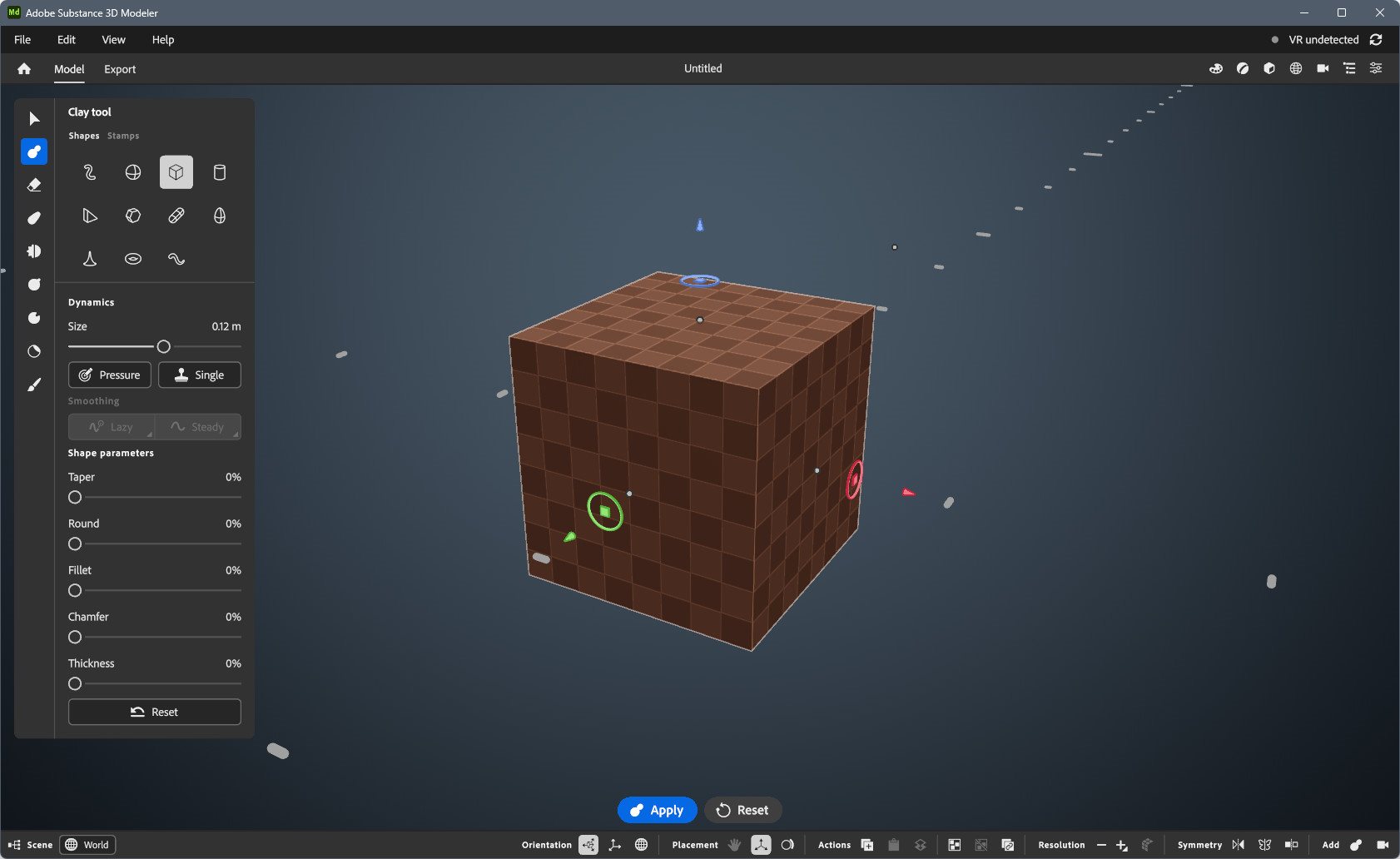Viewport: 1400px width, 859px height.
Task: Select the cone spike shape
Action: click(90, 259)
